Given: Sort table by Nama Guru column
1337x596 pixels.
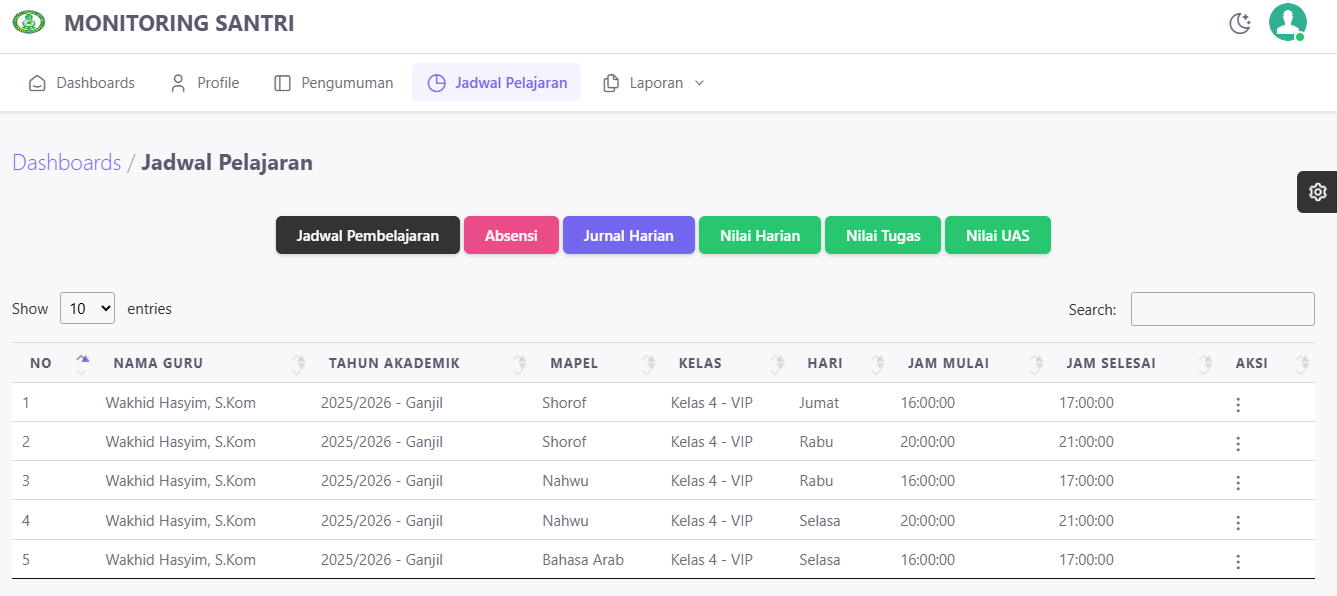Looking at the screenshot, I should 298,364.
